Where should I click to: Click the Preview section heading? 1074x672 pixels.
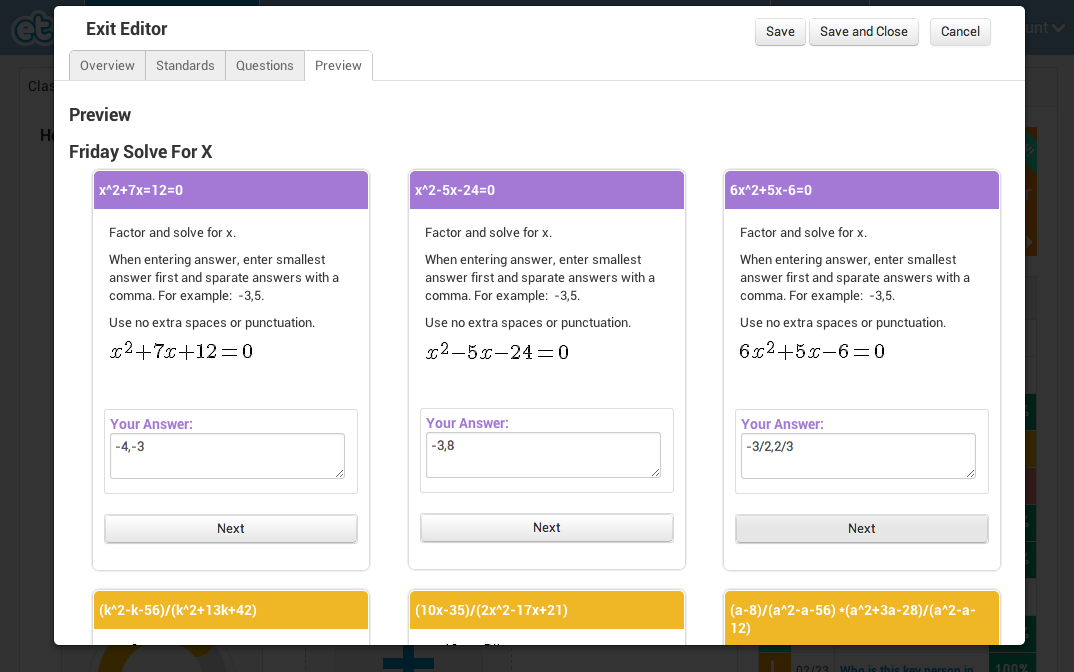[x=100, y=115]
